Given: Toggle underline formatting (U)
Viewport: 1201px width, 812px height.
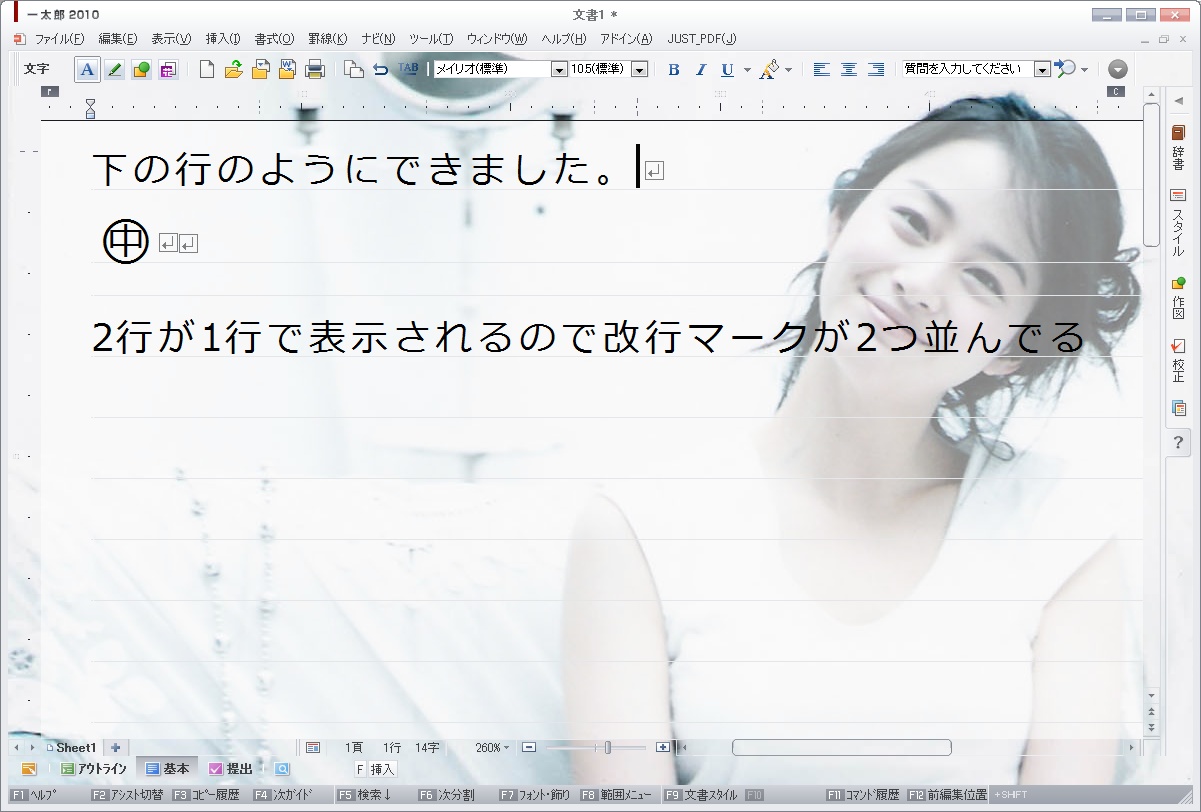Looking at the screenshot, I should 727,69.
